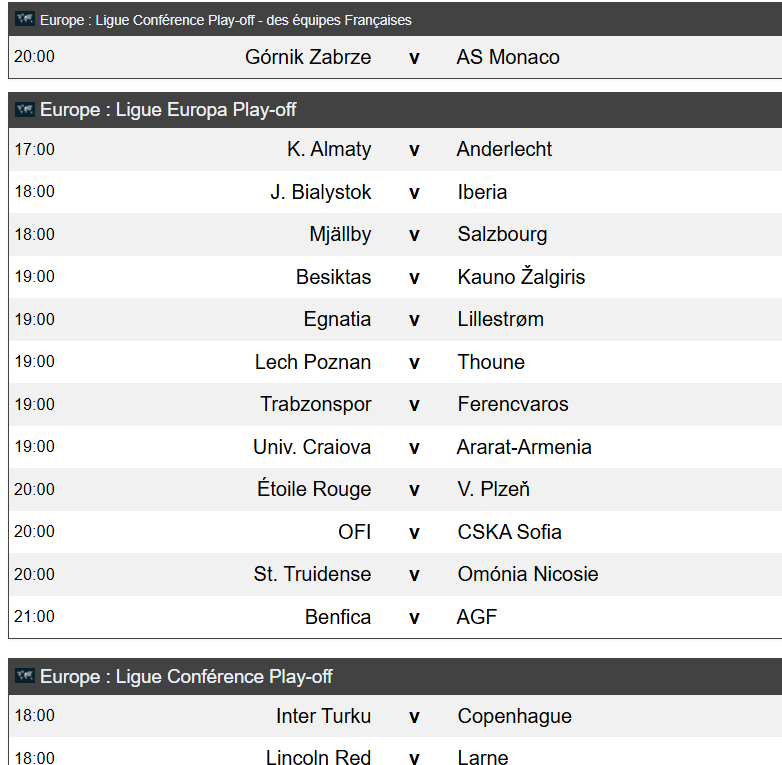Click the K. Almaty v Anderlecht match separator
The height and width of the screenshot is (765, 782).
(414, 150)
